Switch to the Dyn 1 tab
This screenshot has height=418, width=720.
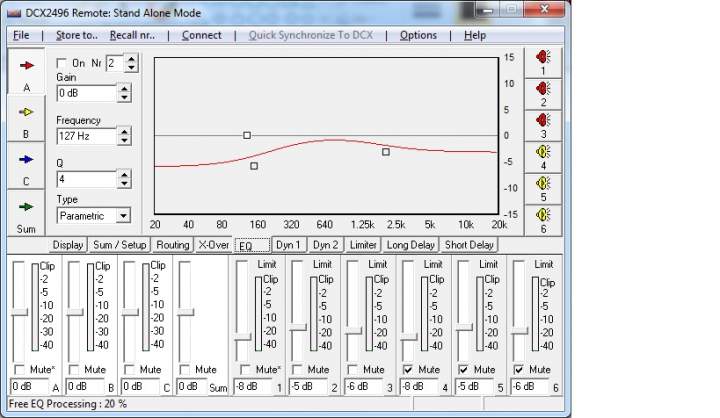tap(288, 245)
